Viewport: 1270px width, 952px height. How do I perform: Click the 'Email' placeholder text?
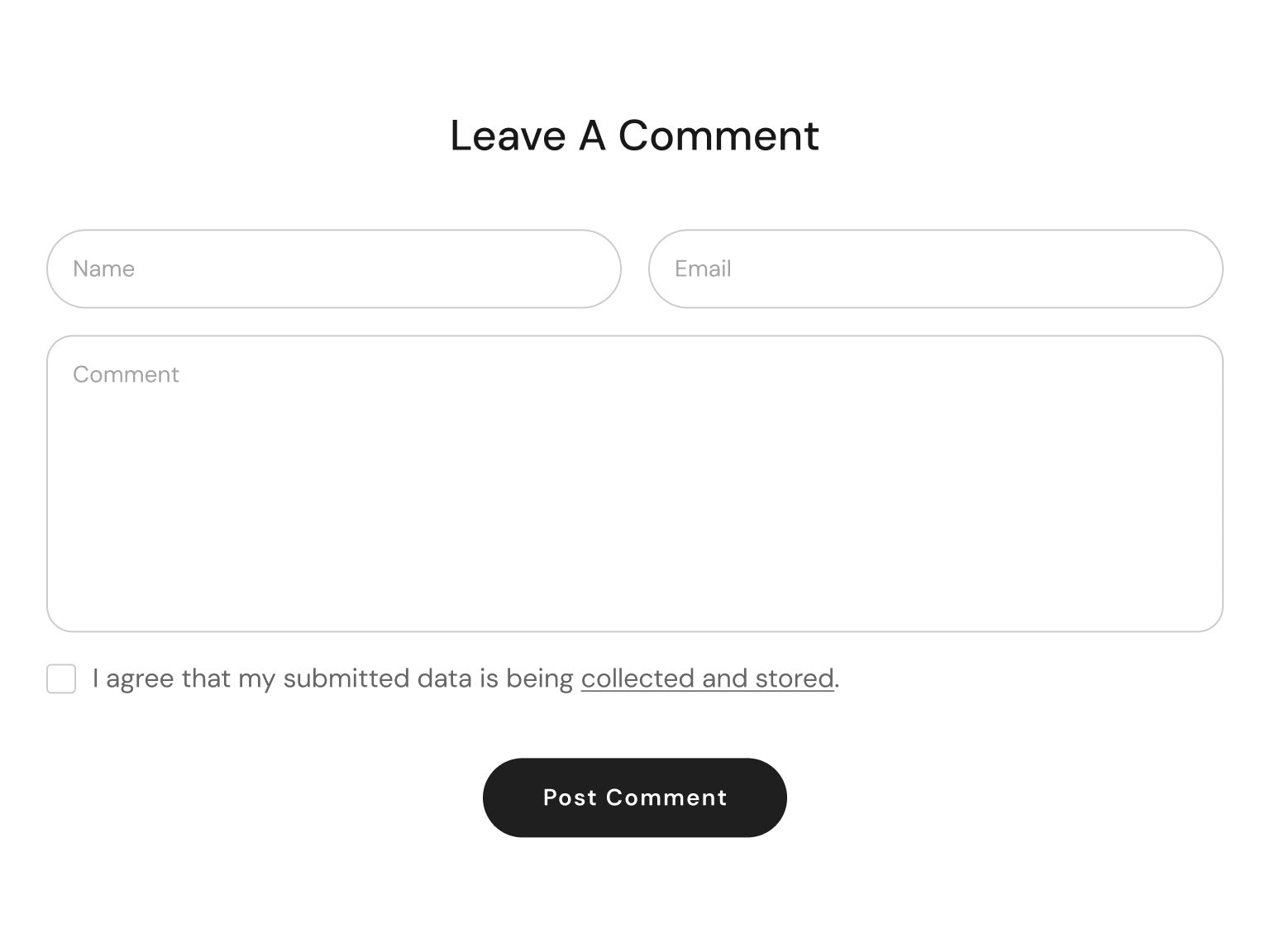coord(703,269)
